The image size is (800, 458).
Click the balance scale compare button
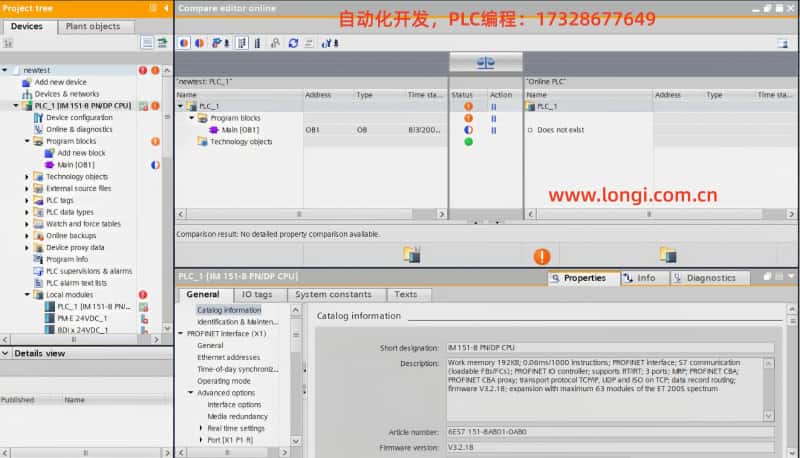tap(486, 62)
